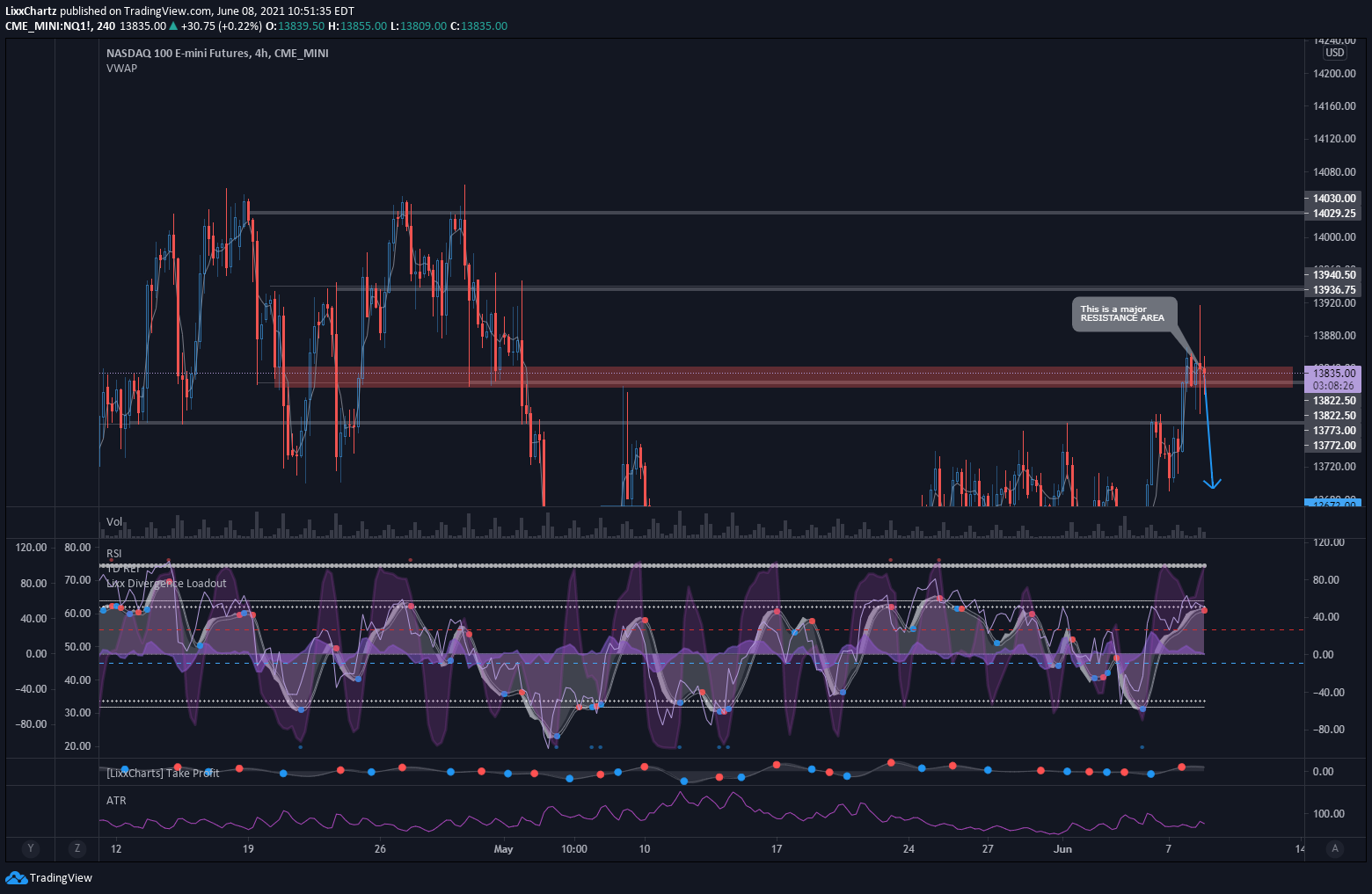Click the CME_MINI:NQ1! symbol text

click(48, 26)
